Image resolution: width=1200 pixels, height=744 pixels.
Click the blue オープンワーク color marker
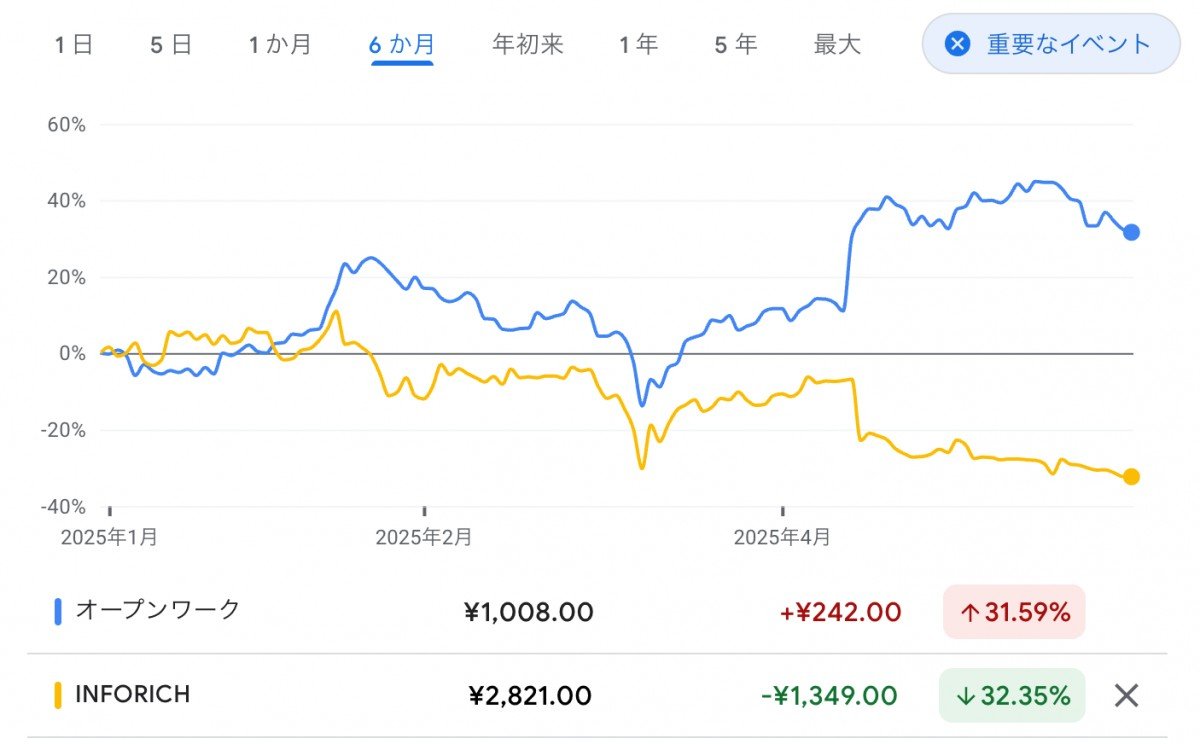click(x=58, y=611)
